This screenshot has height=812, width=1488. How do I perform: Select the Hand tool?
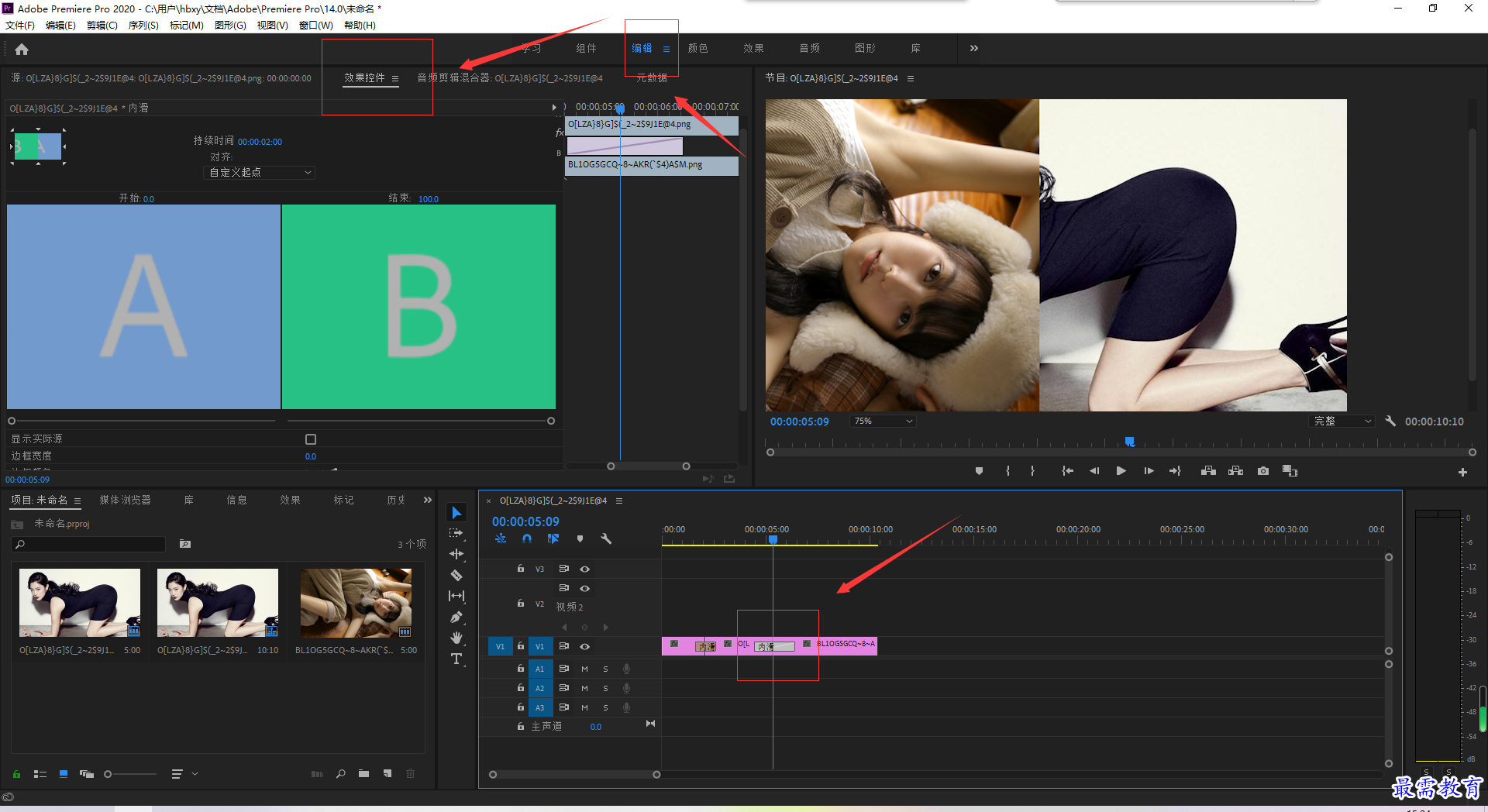(x=456, y=638)
